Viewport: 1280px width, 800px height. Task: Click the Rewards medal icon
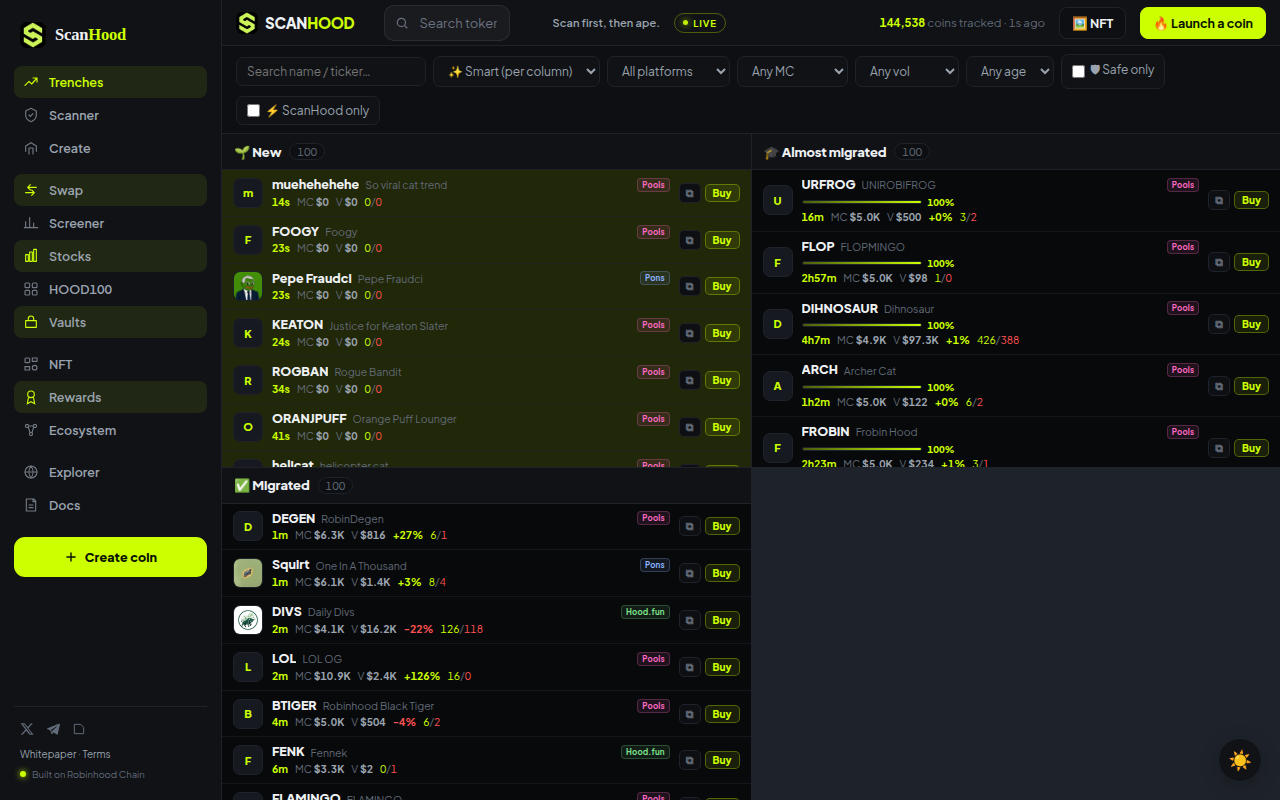pos(31,397)
